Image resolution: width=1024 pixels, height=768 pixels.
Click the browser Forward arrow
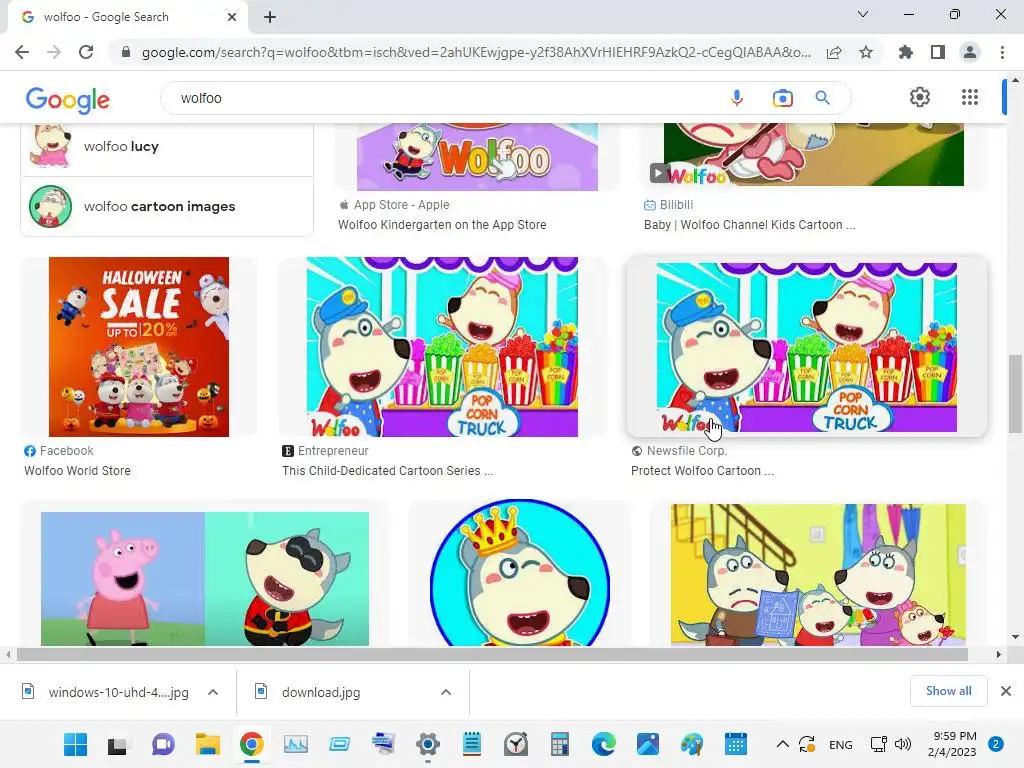pyautogui.click(x=54, y=52)
